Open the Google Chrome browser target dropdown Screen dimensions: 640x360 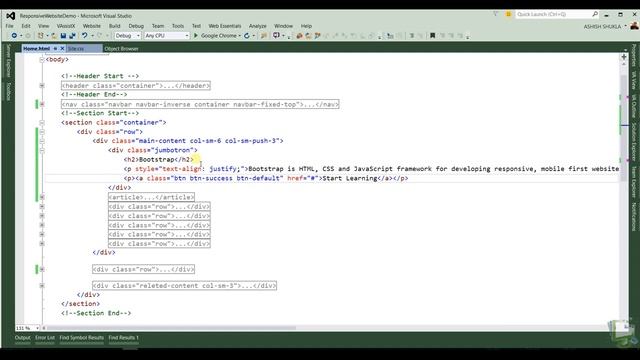(239, 36)
